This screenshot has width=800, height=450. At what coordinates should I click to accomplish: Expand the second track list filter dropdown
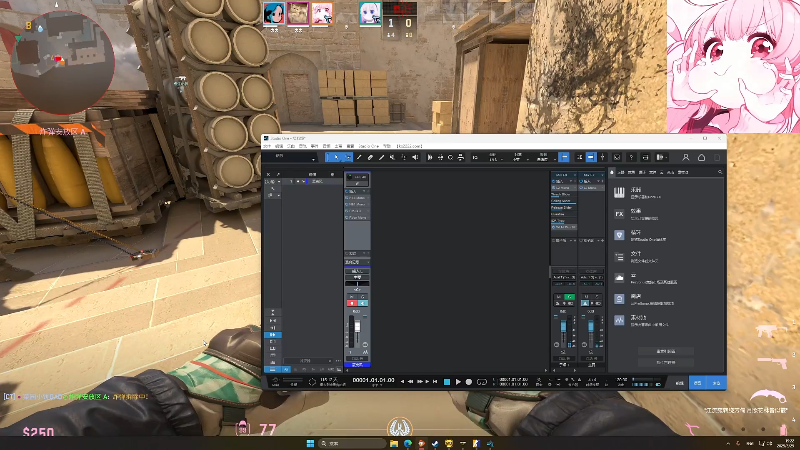point(279,195)
